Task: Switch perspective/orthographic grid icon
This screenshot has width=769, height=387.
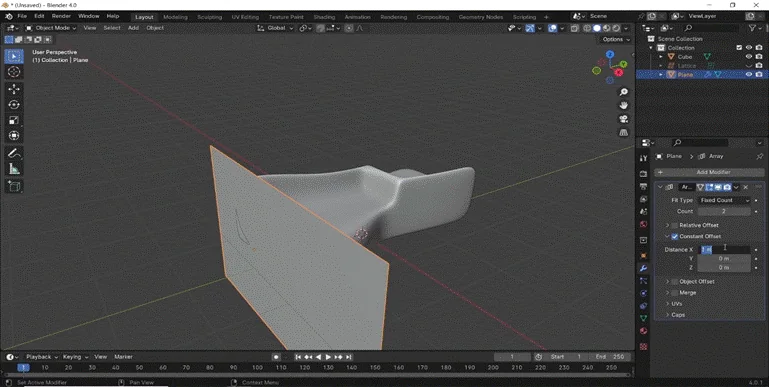Action: 623,132
